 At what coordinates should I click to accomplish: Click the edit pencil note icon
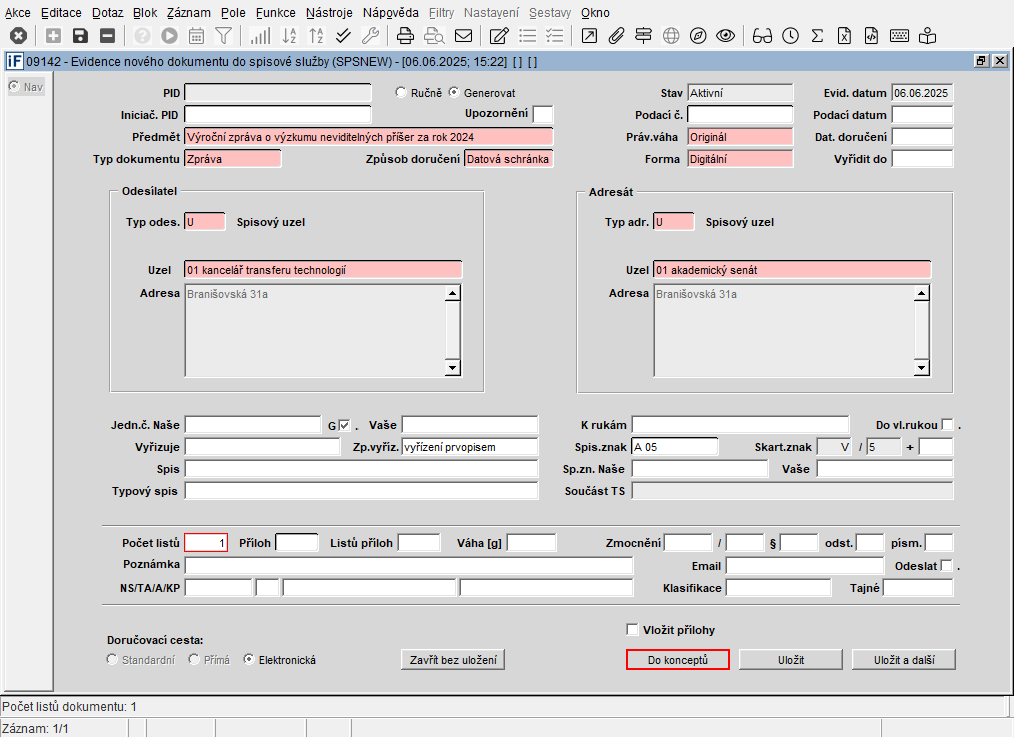499,36
